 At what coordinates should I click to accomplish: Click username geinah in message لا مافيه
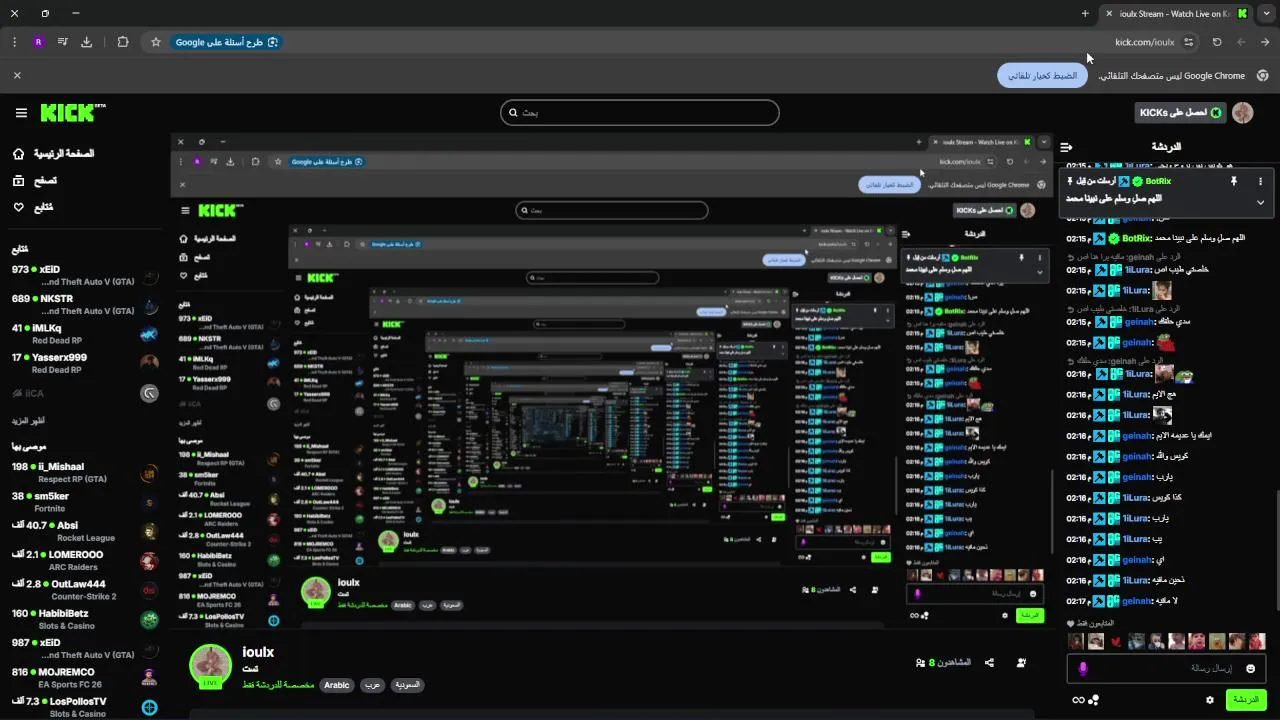point(1137,601)
